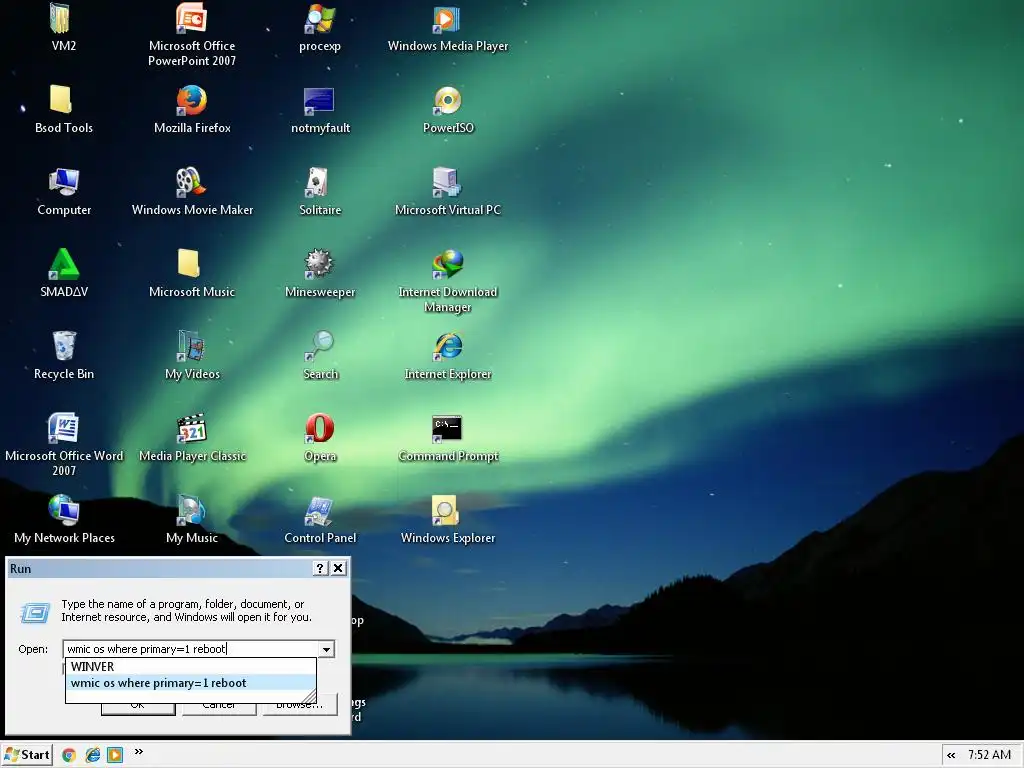Image resolution: width=1024 pixels, height=768 pixels.
Task: Launch media player from quick launch bar
Action: click(115, 755)
